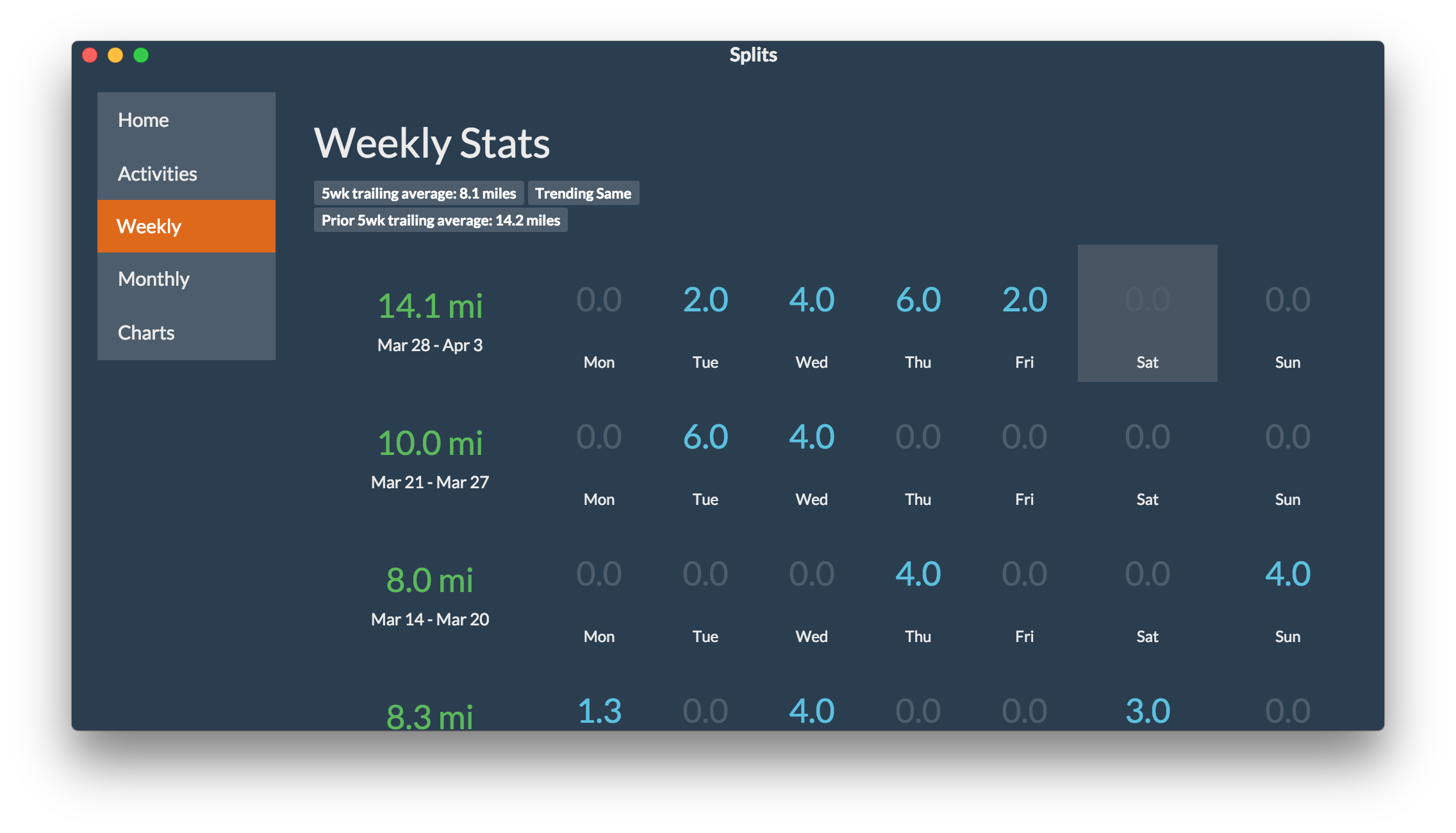
Task: Click the Prior 5wk trailing average badge
Action: click(x=440, y=220)
